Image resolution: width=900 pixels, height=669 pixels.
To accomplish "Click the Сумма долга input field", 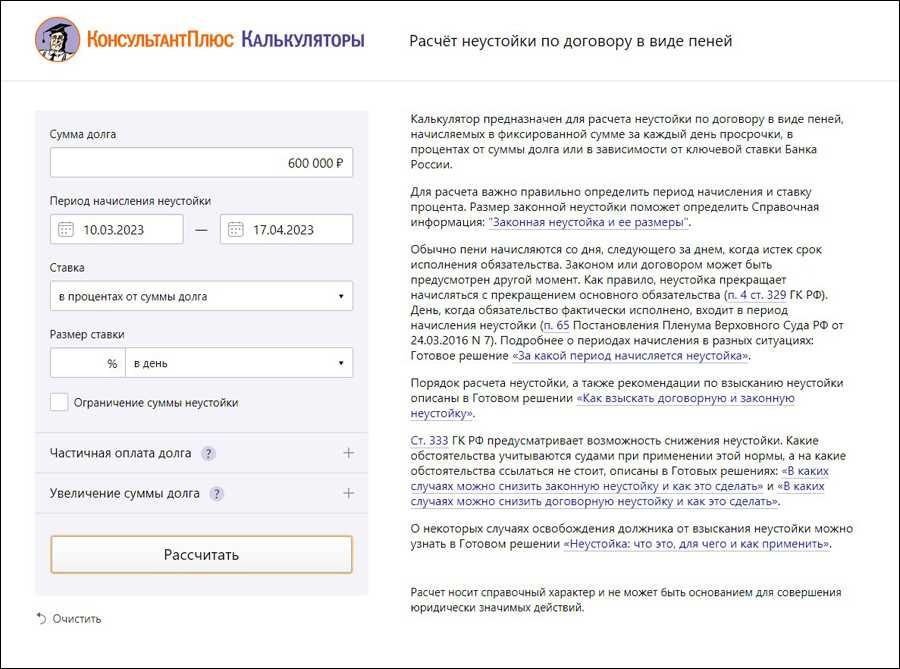I will click(201, 163).
